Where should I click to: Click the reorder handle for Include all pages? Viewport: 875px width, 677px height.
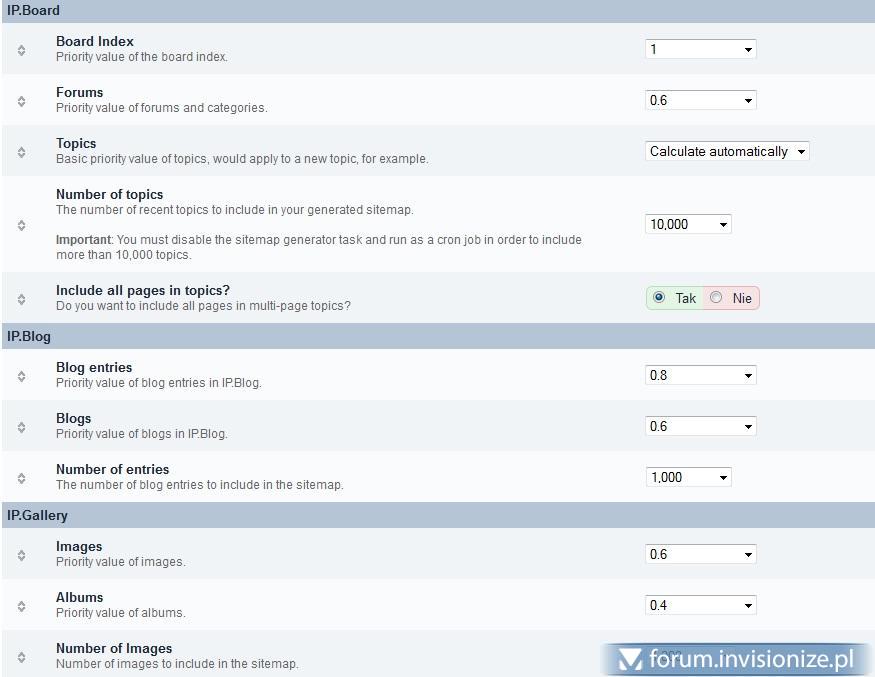click(x=22, y=299)
